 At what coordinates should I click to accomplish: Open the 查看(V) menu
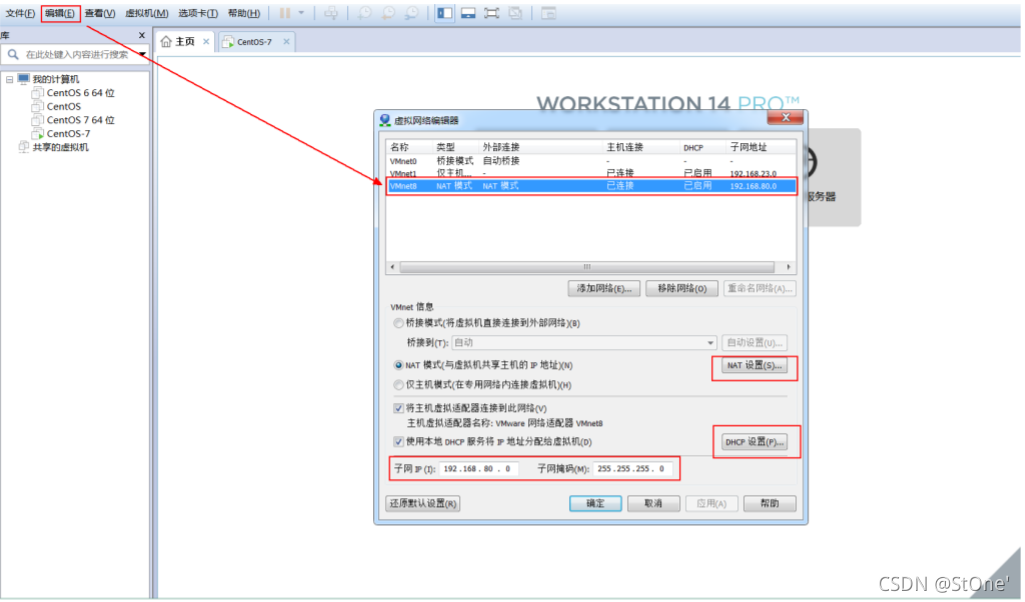tap(99, 13)
